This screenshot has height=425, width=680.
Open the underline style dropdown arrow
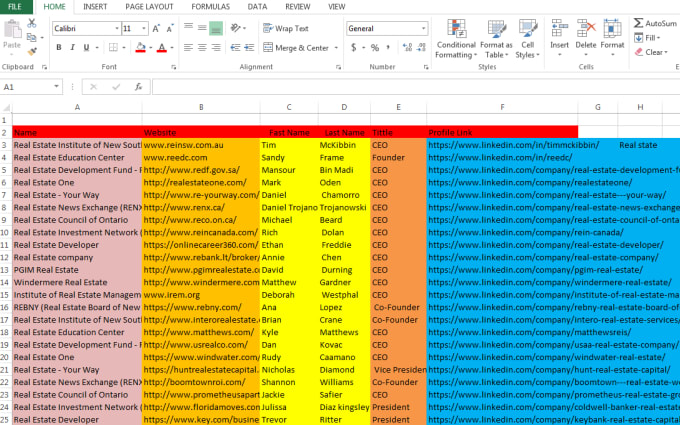97,48
